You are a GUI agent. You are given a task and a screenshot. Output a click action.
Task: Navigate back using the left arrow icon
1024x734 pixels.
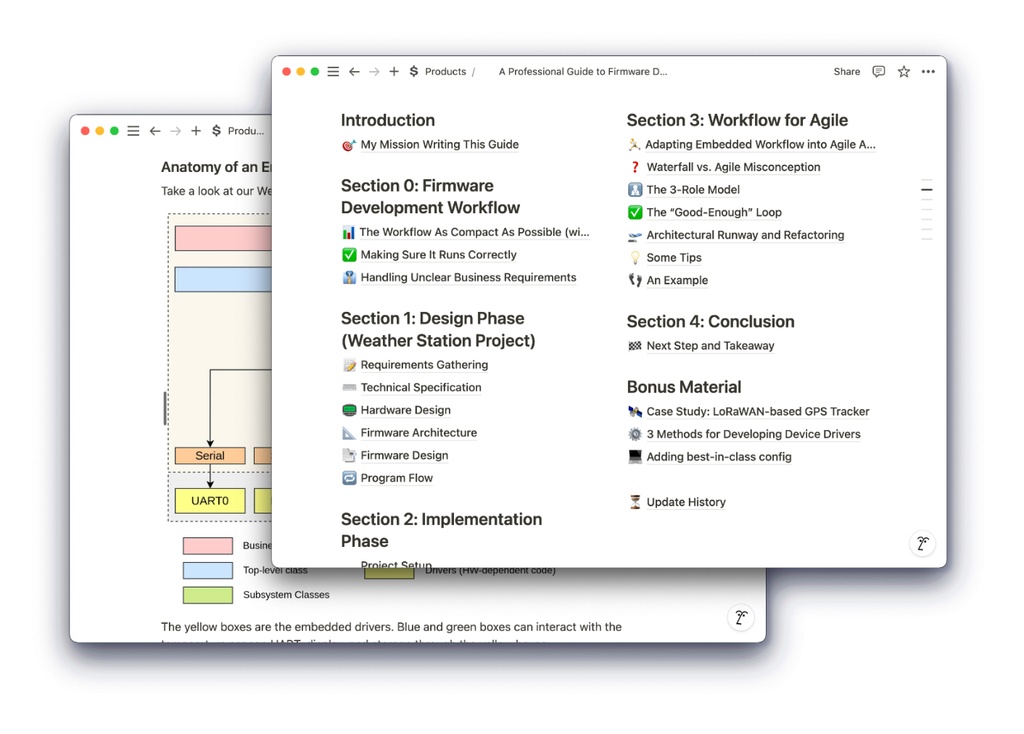354,71
